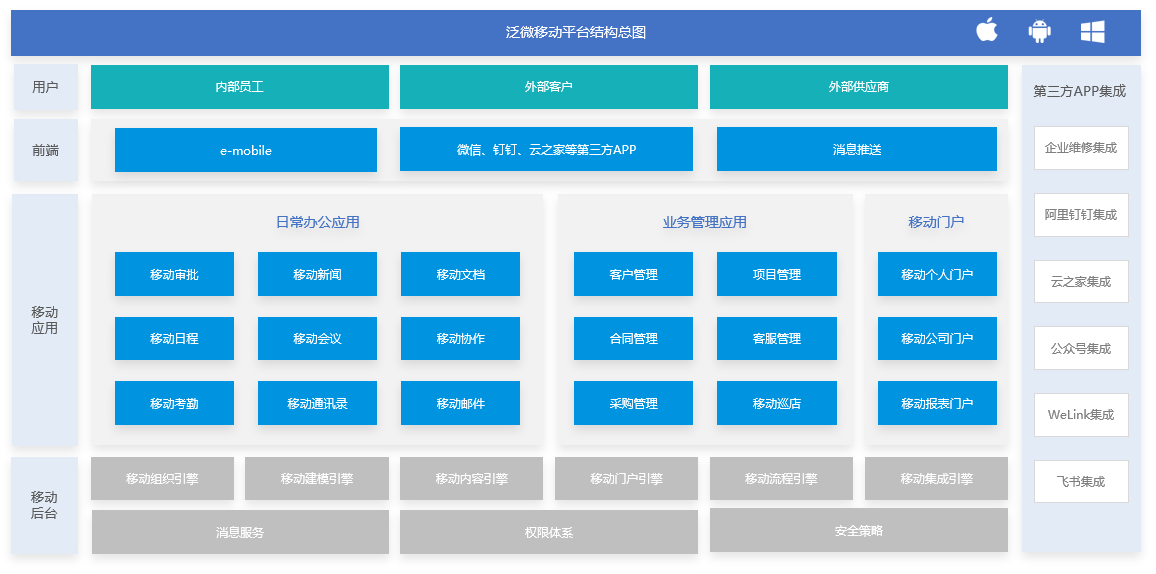Click the 第三方APP集成 heading
The width and height of the screenshot is (1156, 574).
[x=1080, y=91]
